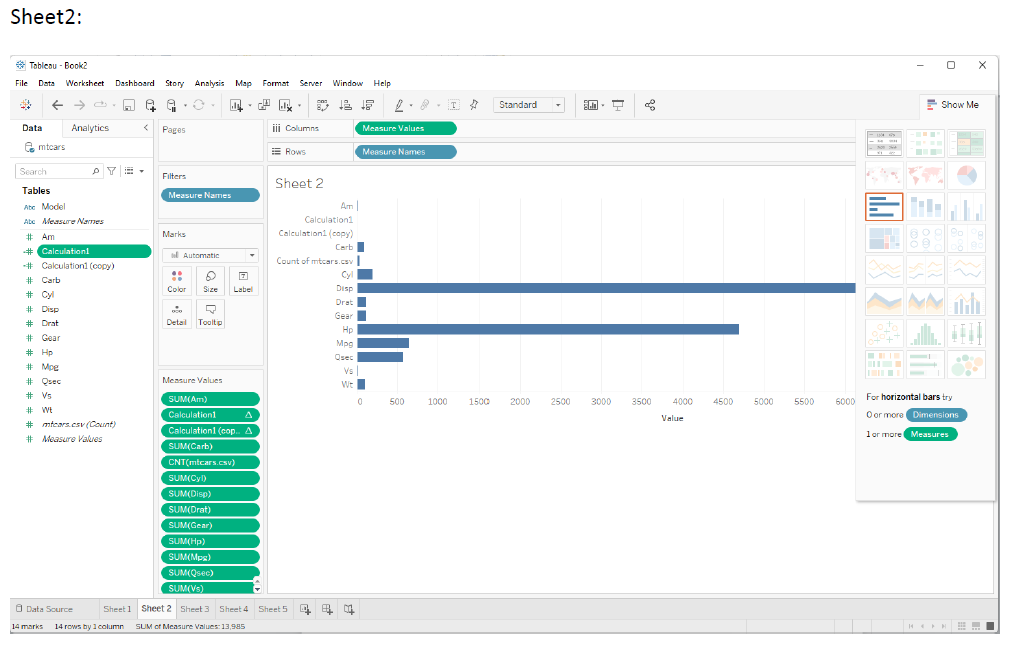Screen dimensions: 1020x647
Task: Select the treemap chart in Show Me
Action: [884, 238]
